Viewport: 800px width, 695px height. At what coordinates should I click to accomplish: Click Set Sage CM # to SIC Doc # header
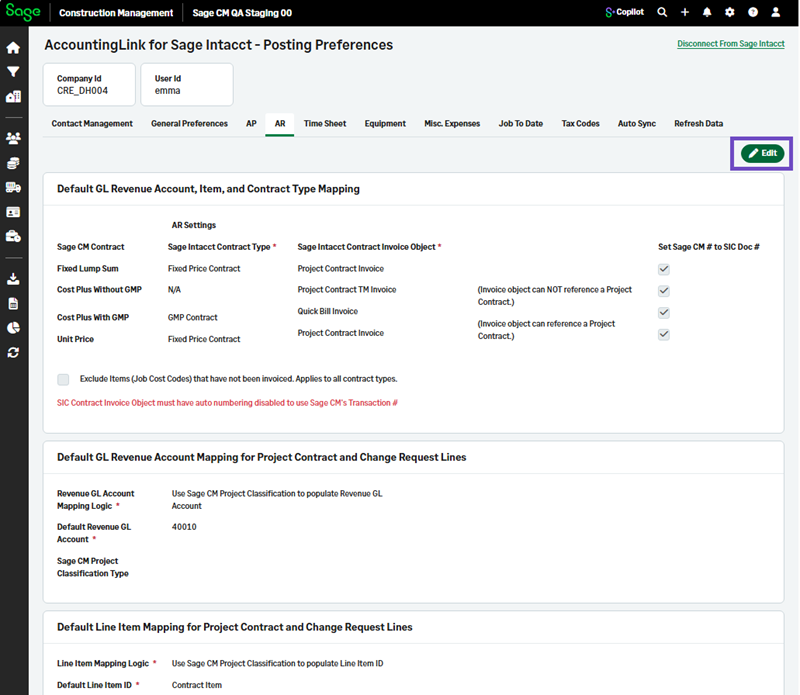click(709, 247)
